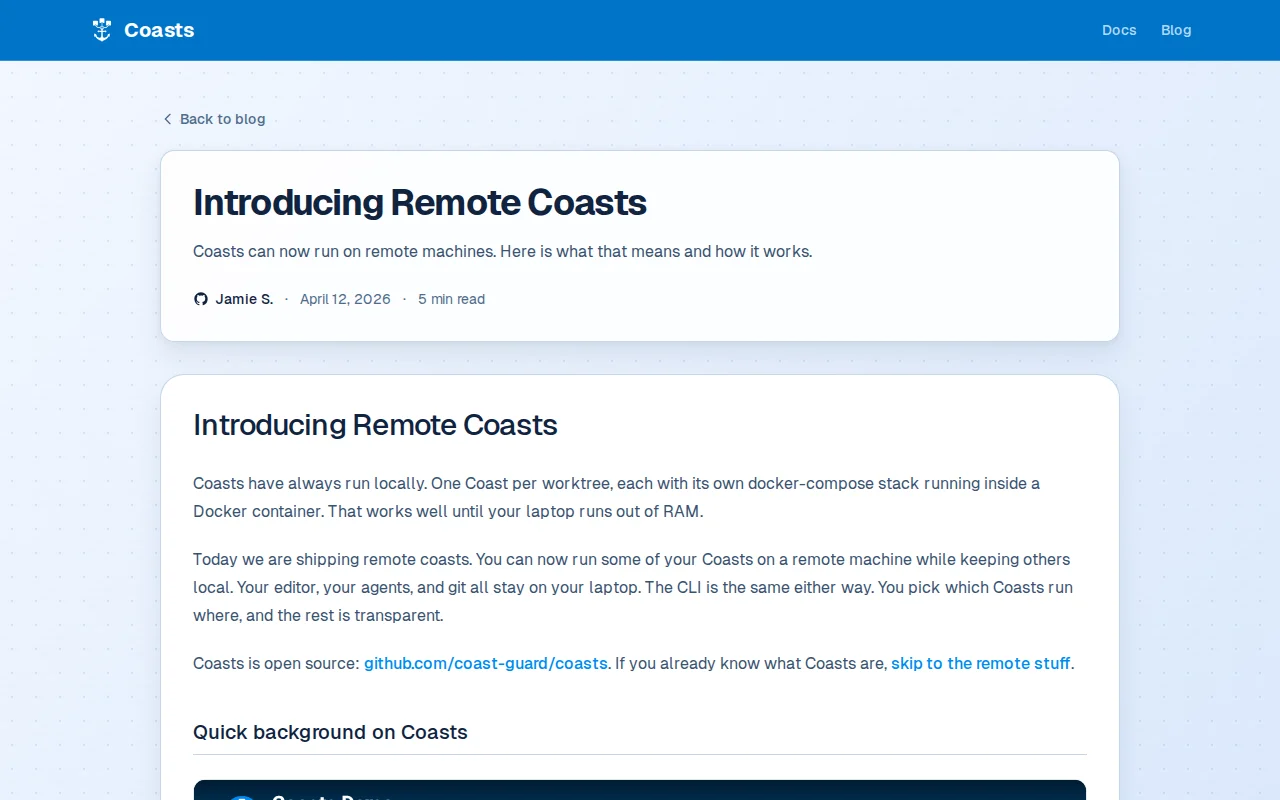The width and height of the screenshot is (1280, 800).
Task: Click the article body Introducing Remote Coasts heading
Action: (x=375, y=425)
